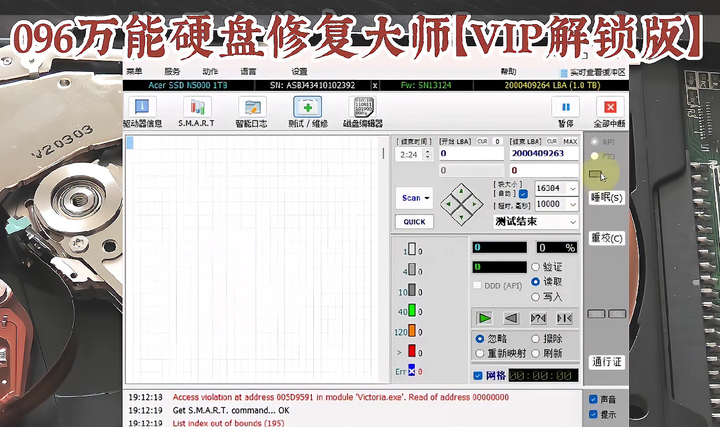Click the down arrow on the diamond navigator
This screenshot has height=427, width=720.
(x=461, y=218)
